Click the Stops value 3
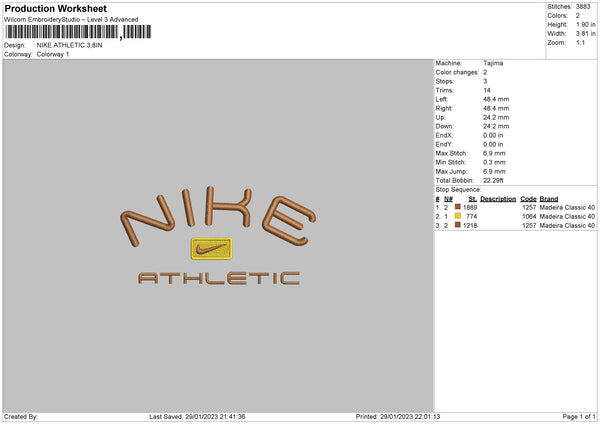 pos(485,81)
